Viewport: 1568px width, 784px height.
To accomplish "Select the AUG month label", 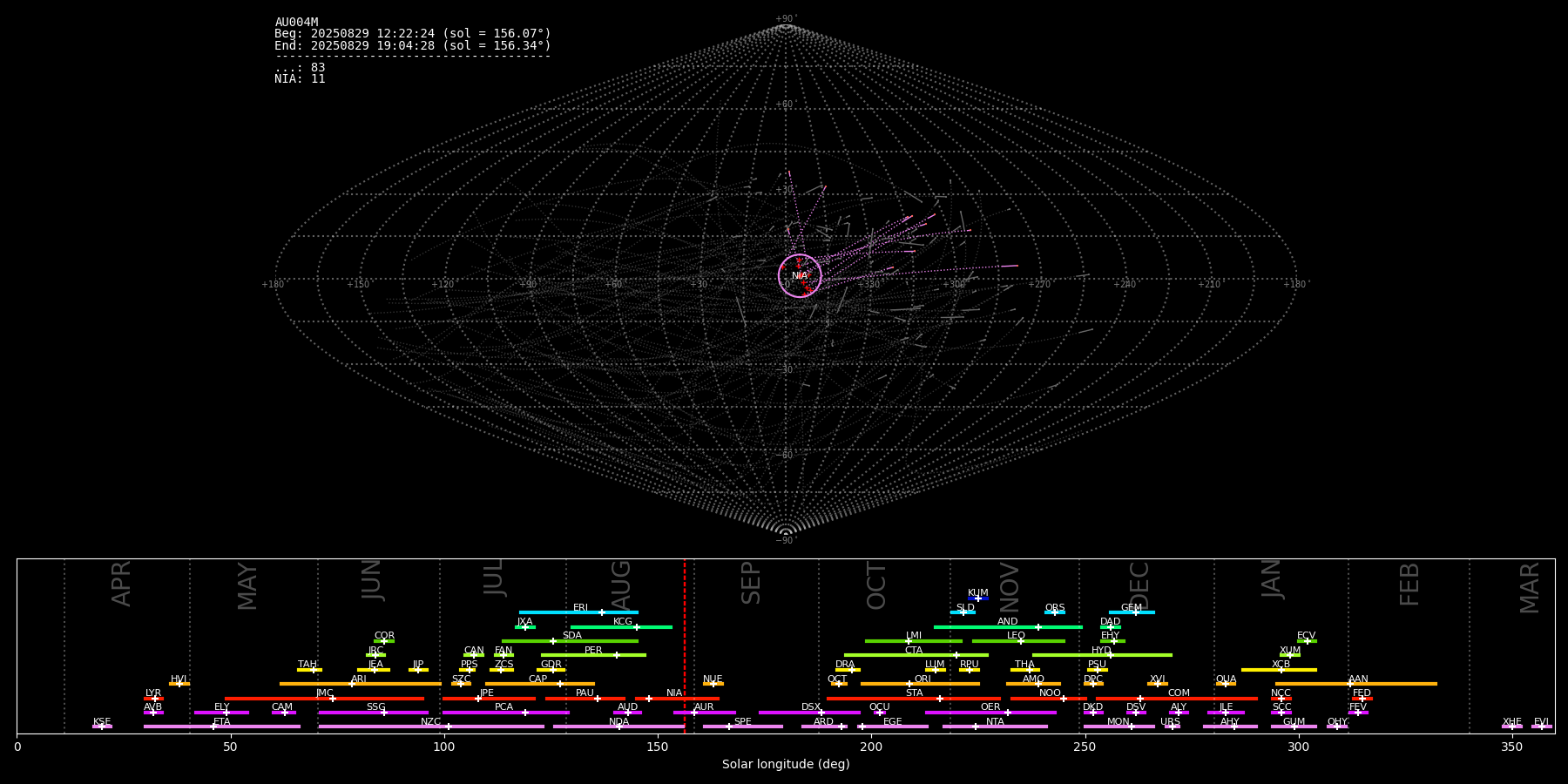I will click(621, 584).
